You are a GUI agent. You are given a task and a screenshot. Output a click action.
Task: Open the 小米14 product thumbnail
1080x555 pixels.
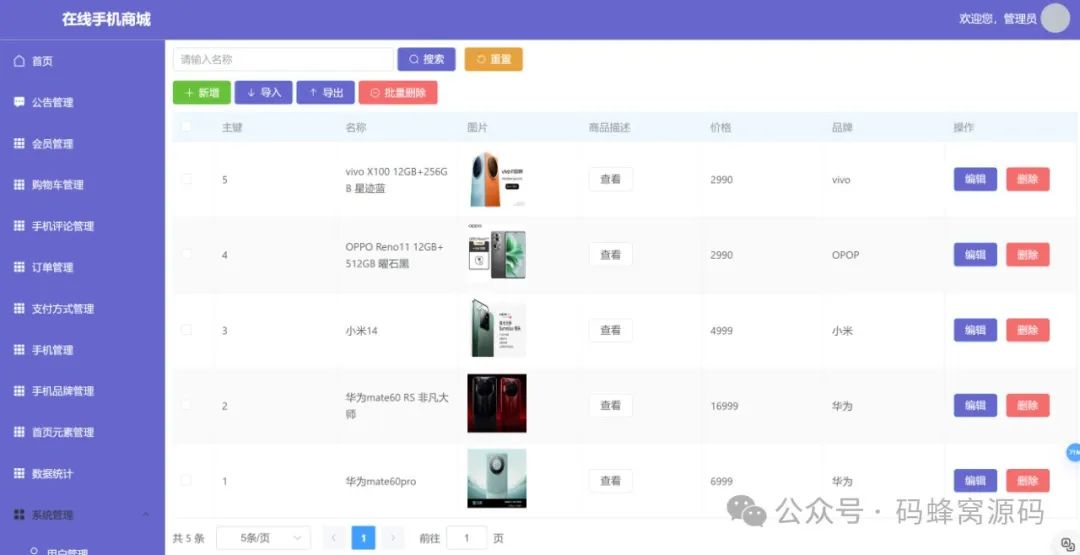[497, 328]
